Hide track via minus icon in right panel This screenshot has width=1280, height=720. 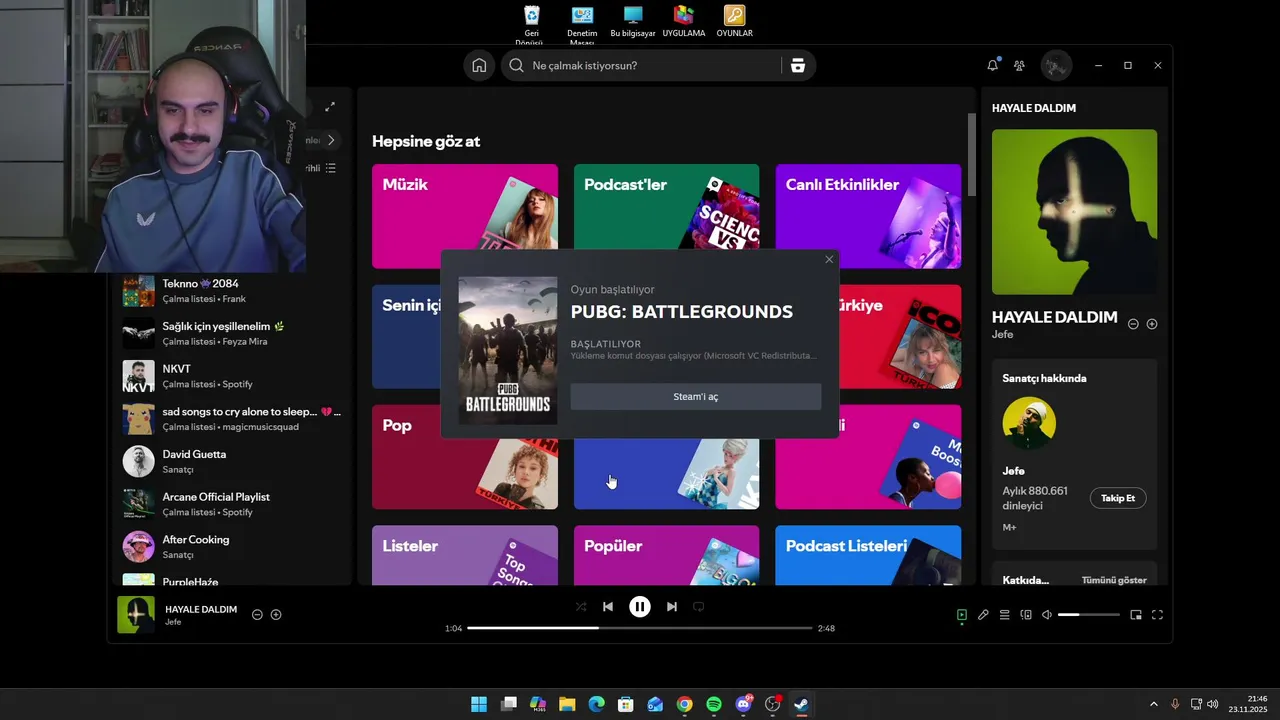coord(1133,324)
